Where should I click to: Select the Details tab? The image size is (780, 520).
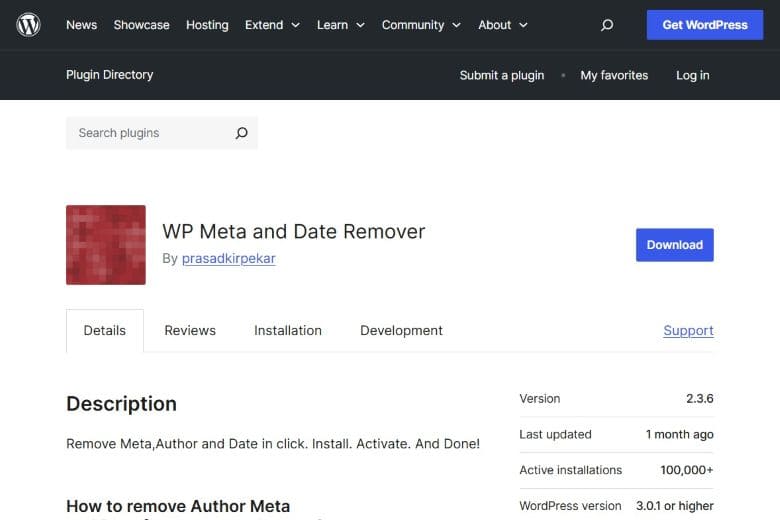tap(105, 330)
